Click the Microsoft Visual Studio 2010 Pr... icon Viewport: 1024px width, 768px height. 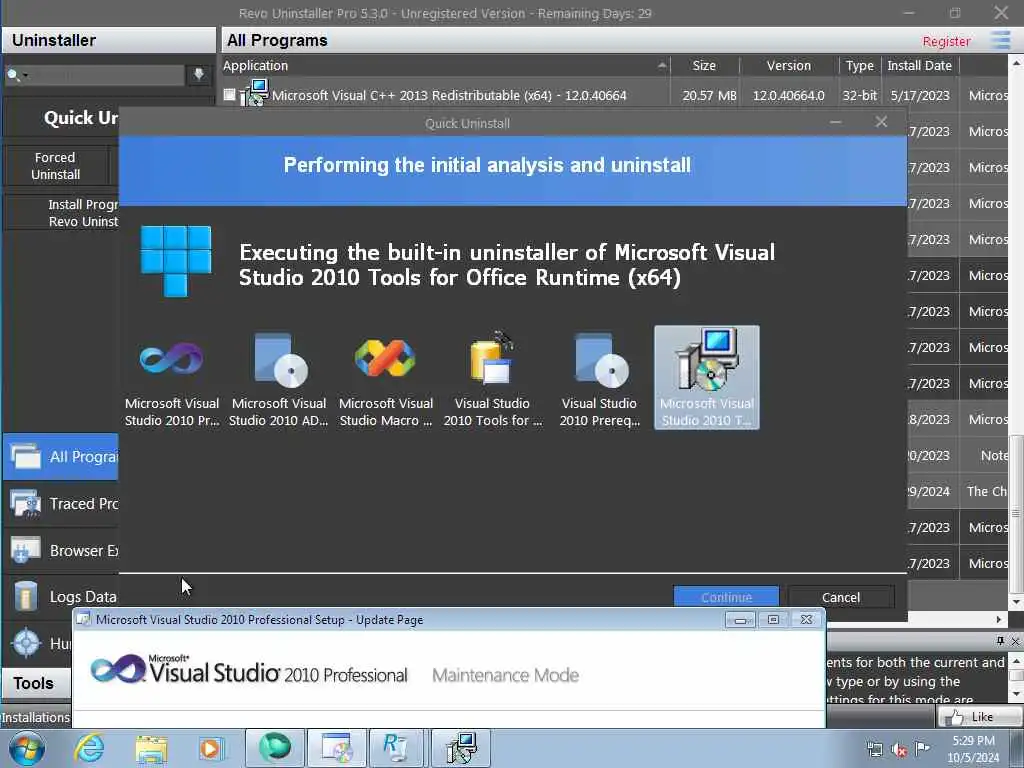172,379
